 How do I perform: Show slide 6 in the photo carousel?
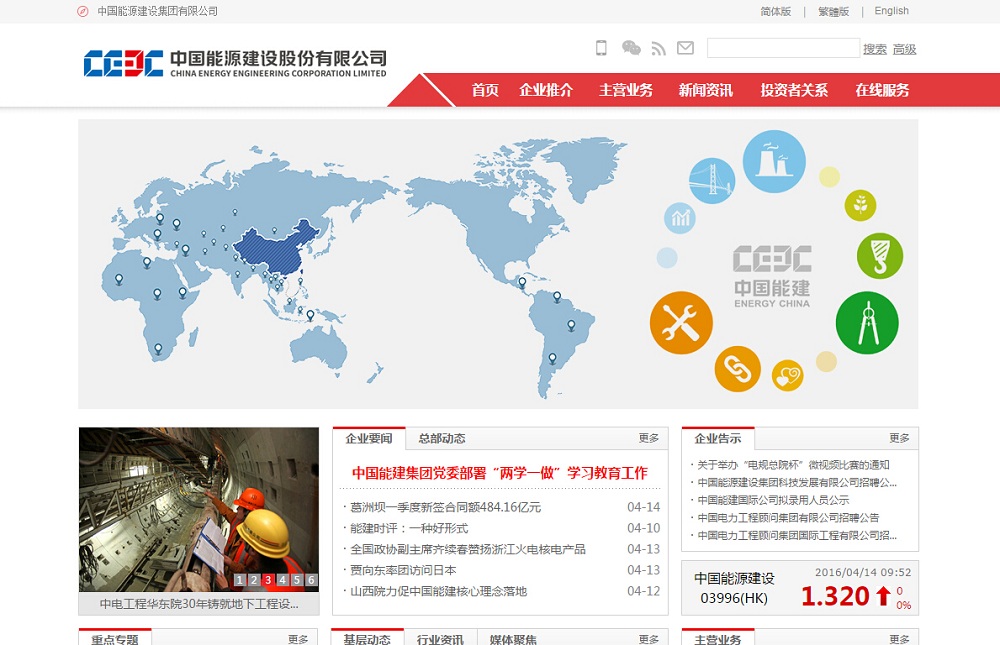[311, 580]
